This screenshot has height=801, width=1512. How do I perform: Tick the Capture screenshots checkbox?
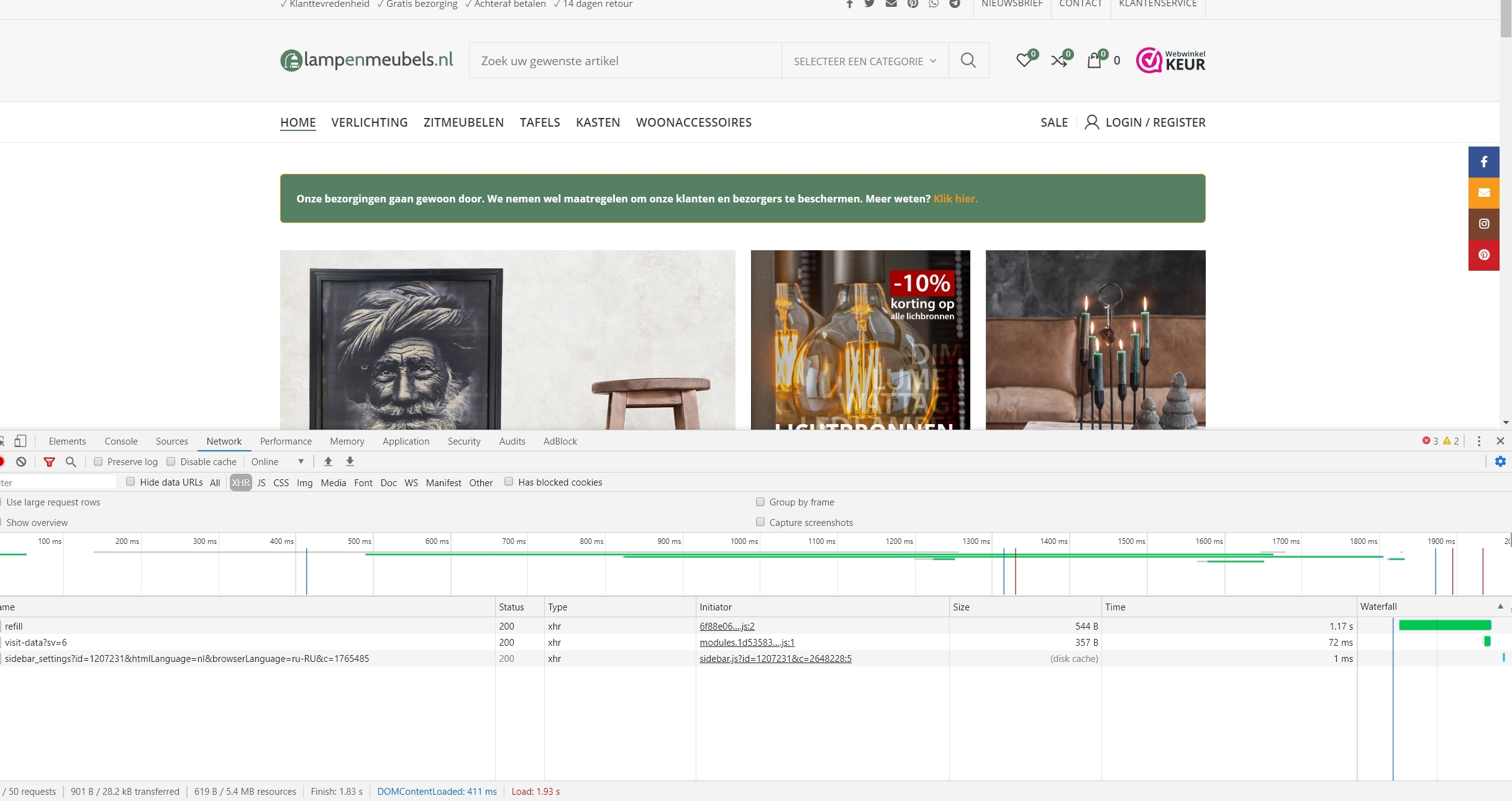pos(760,522)
